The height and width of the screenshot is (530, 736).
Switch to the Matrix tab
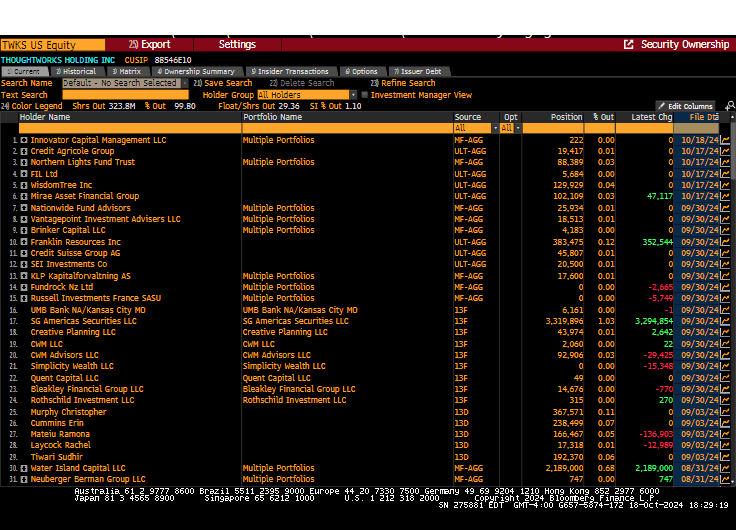(127, 71)
